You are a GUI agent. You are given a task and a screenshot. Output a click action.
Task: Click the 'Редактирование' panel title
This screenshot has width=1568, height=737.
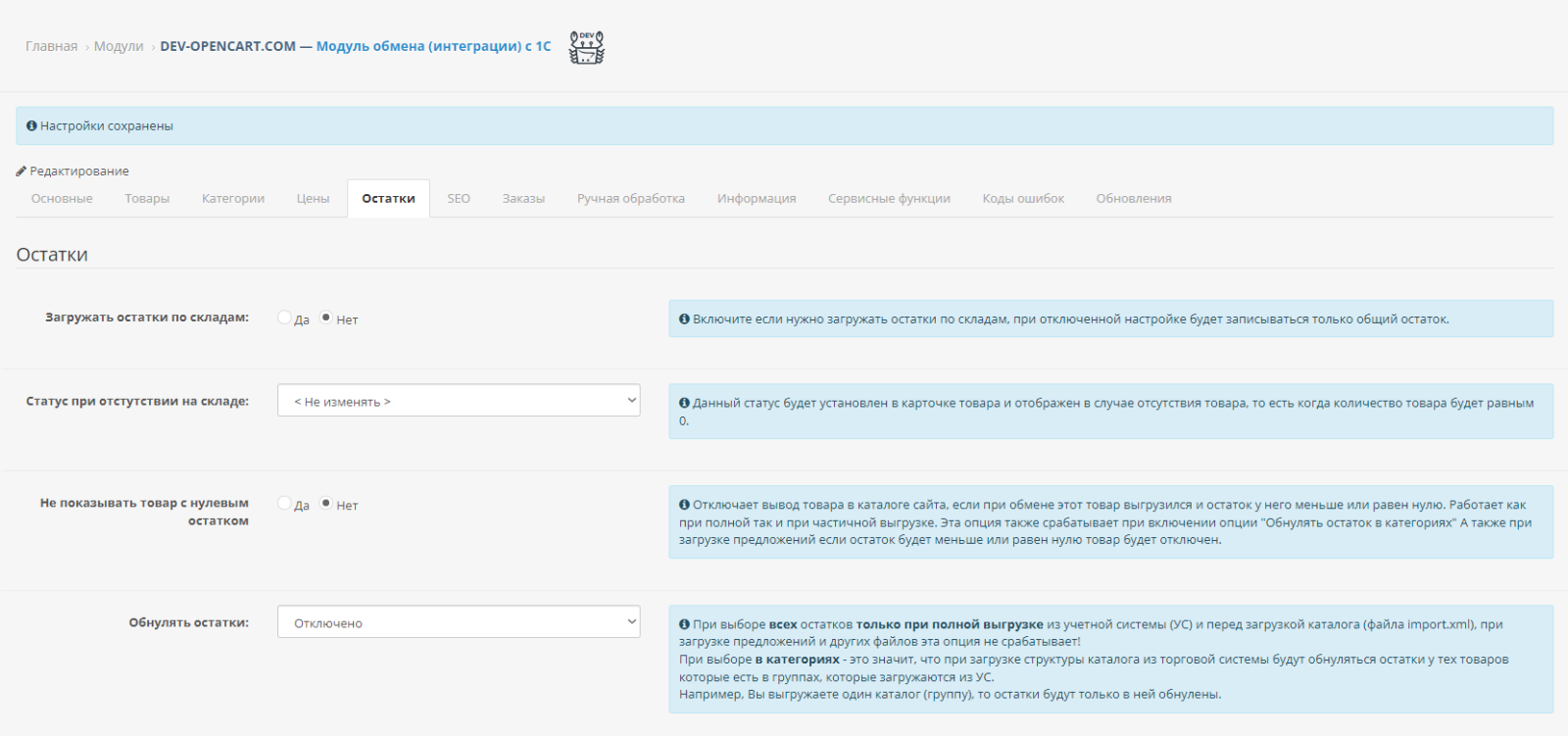(x=79, y=172)
